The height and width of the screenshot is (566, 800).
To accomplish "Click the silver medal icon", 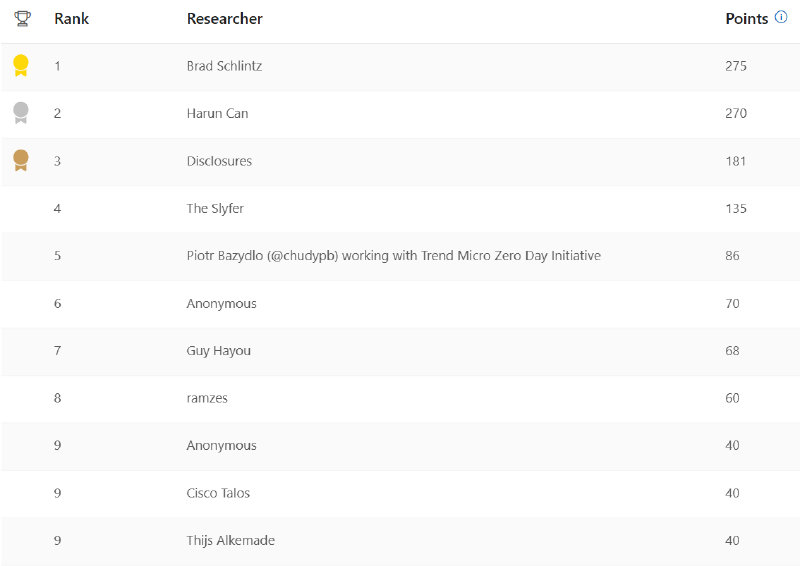I will pos(21,113).
